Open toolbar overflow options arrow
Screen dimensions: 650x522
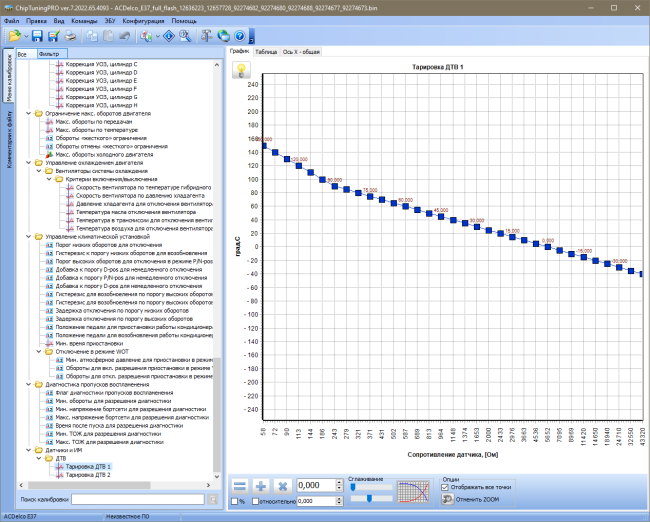tap(251, 37)
